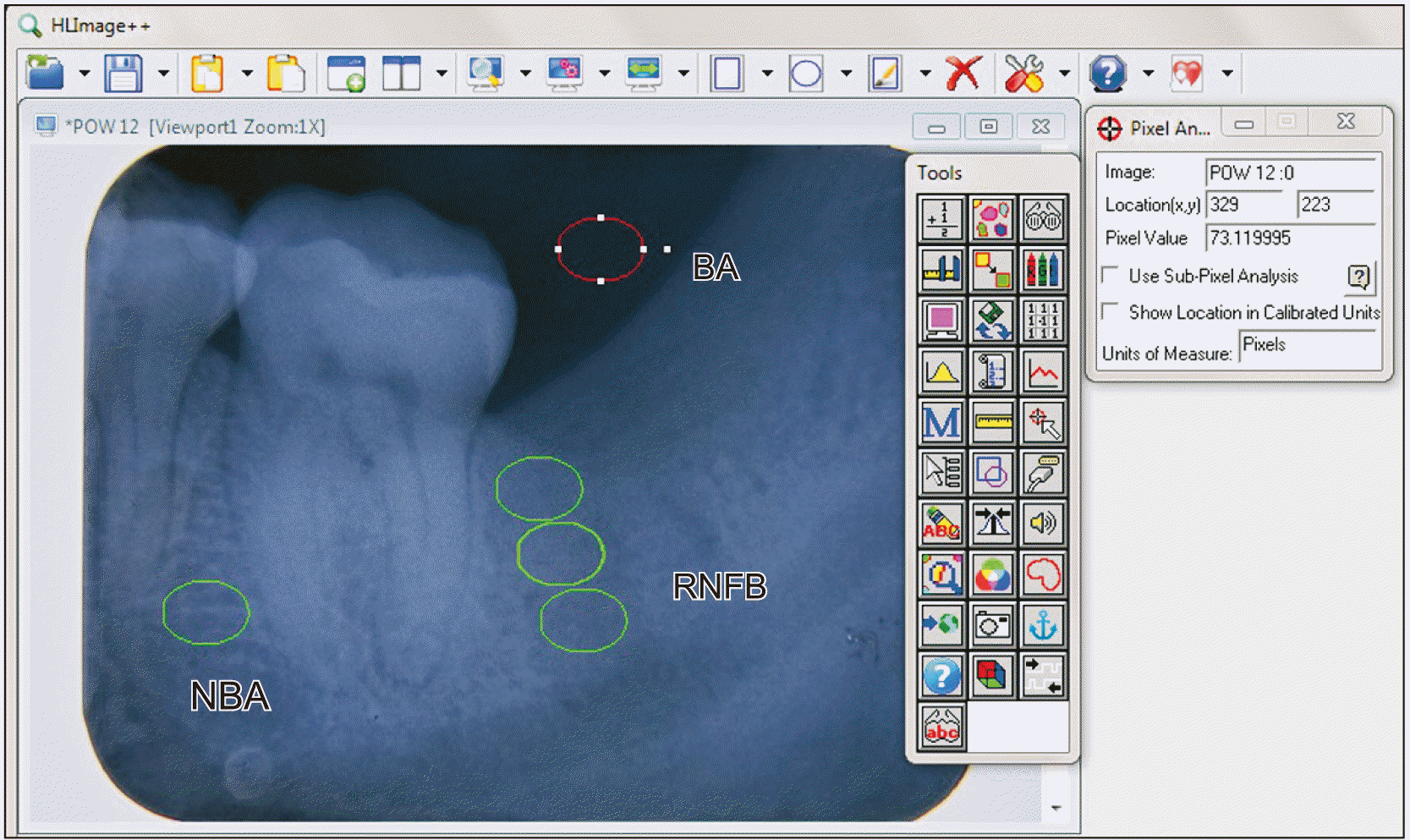Open the blue question mark help tool
This screenshot has width=1410, height=840.
point(941,676)
